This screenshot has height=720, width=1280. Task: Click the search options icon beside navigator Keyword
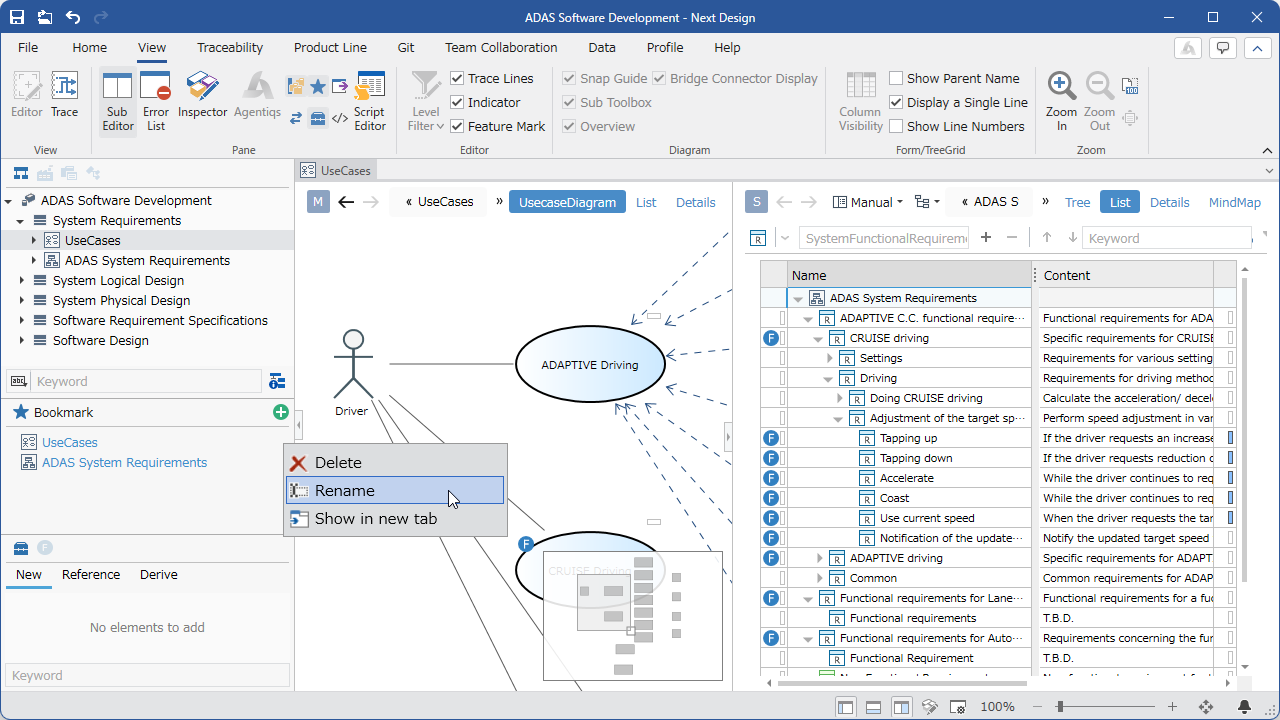(x=277, y=381)
